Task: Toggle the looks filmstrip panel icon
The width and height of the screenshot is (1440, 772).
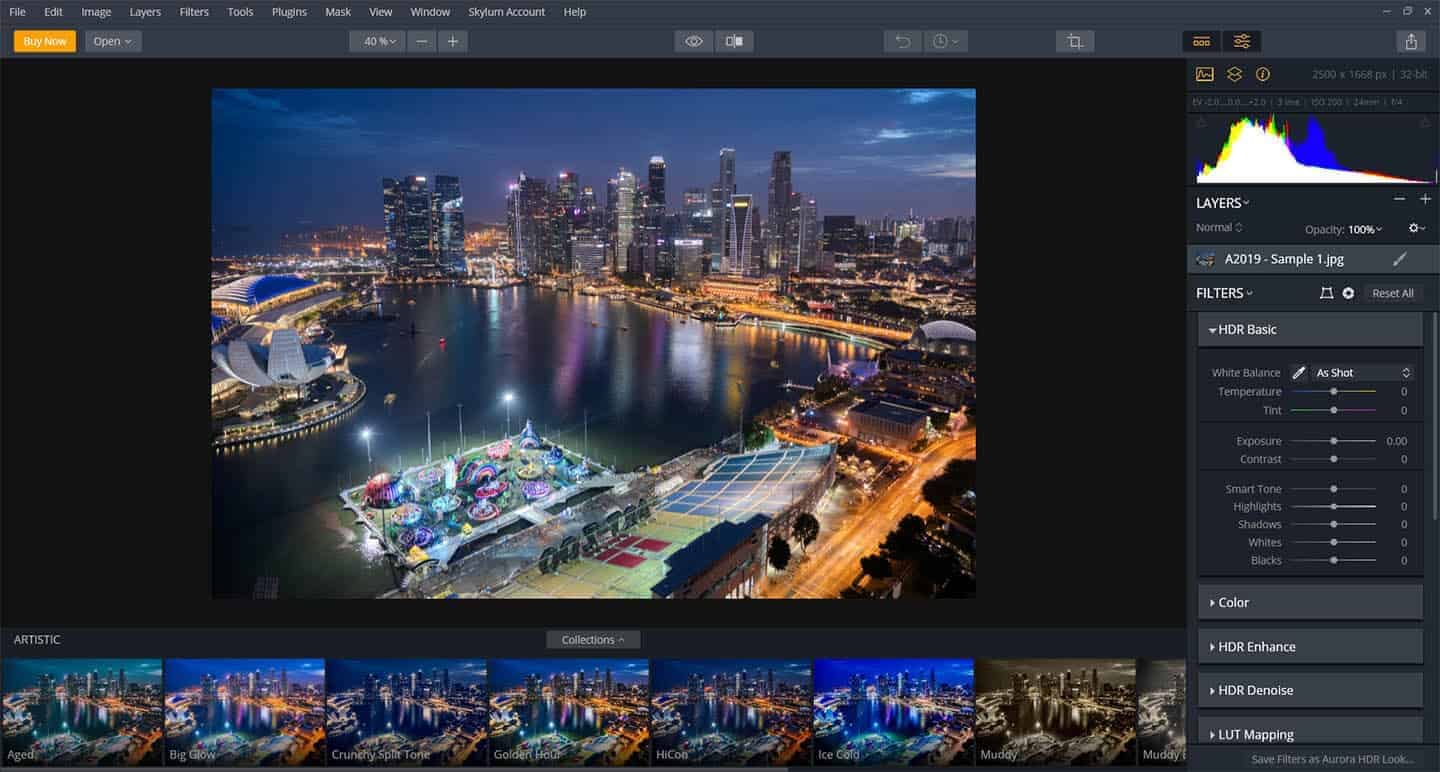Action: click(x=1202, y=41)
